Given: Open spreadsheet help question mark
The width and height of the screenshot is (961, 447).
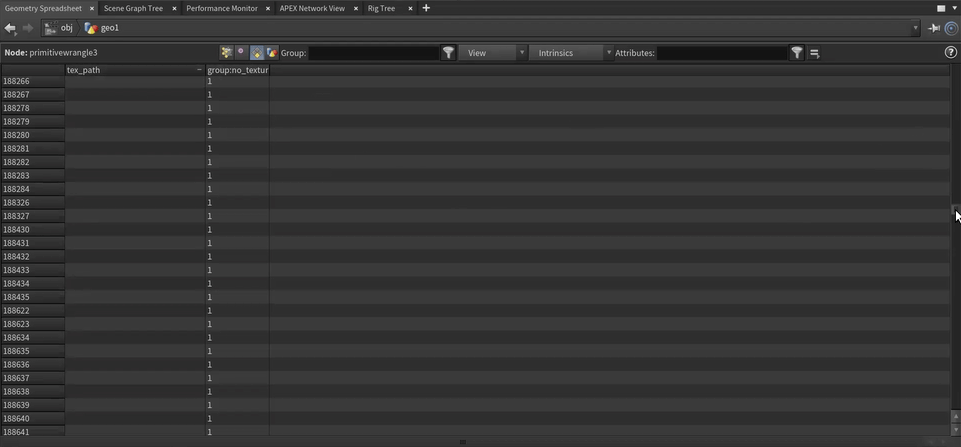Looking at the screenshot, I should (x=950, y=53).
